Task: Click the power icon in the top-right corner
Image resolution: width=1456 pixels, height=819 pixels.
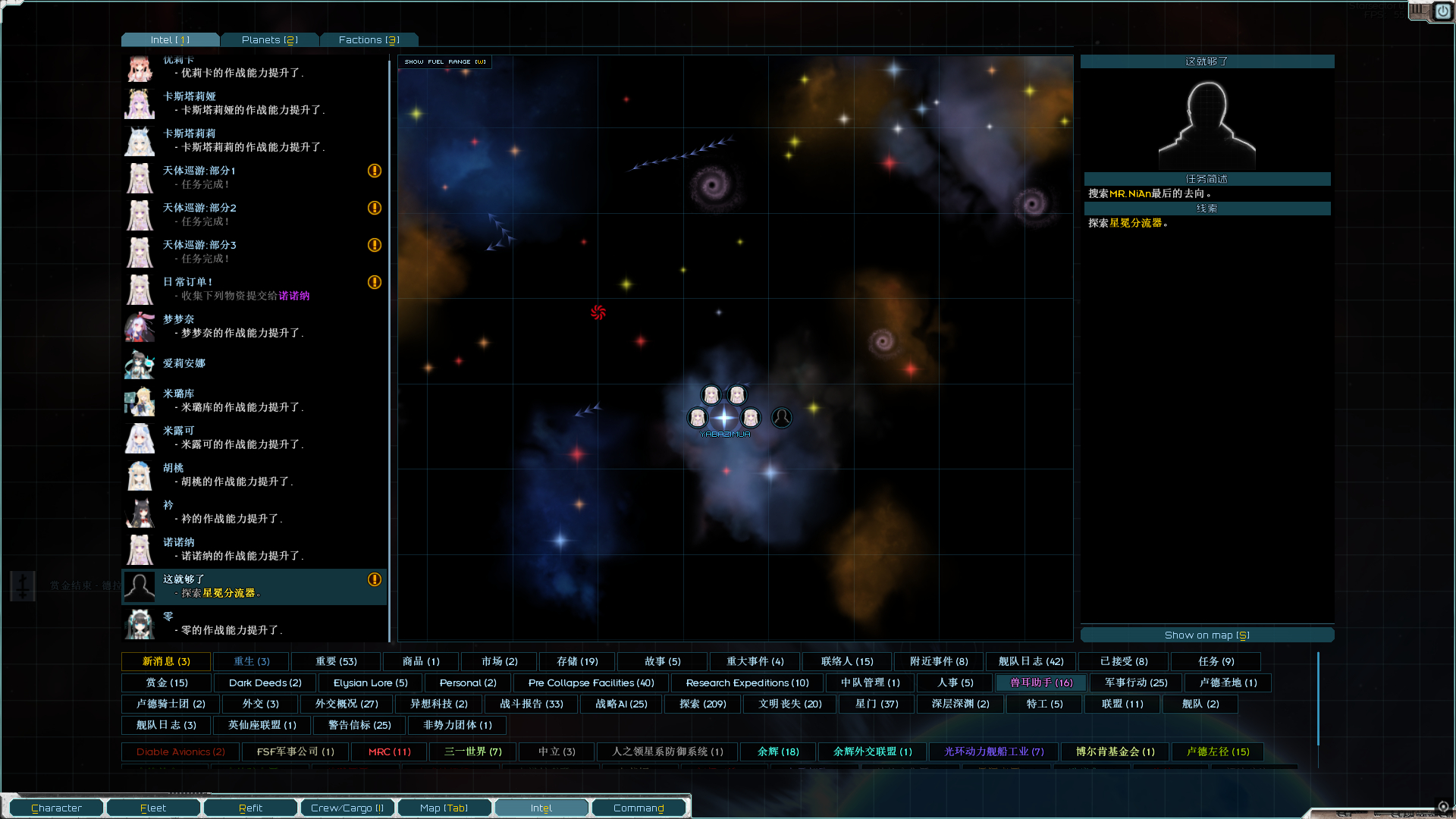Action: pyautogui.click(x=1442, y=11)
